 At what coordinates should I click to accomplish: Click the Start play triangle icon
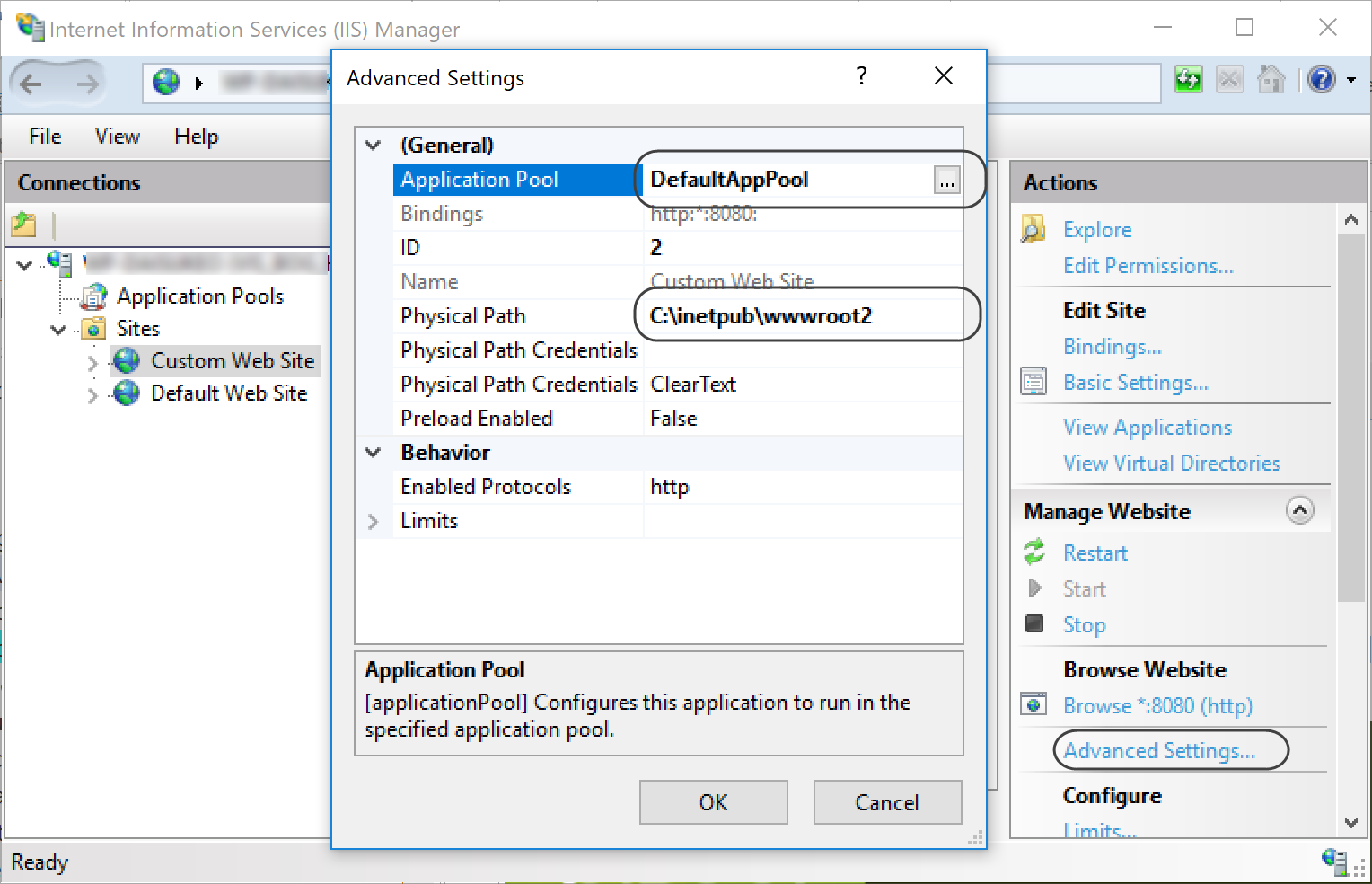(x=1034, y=588)
